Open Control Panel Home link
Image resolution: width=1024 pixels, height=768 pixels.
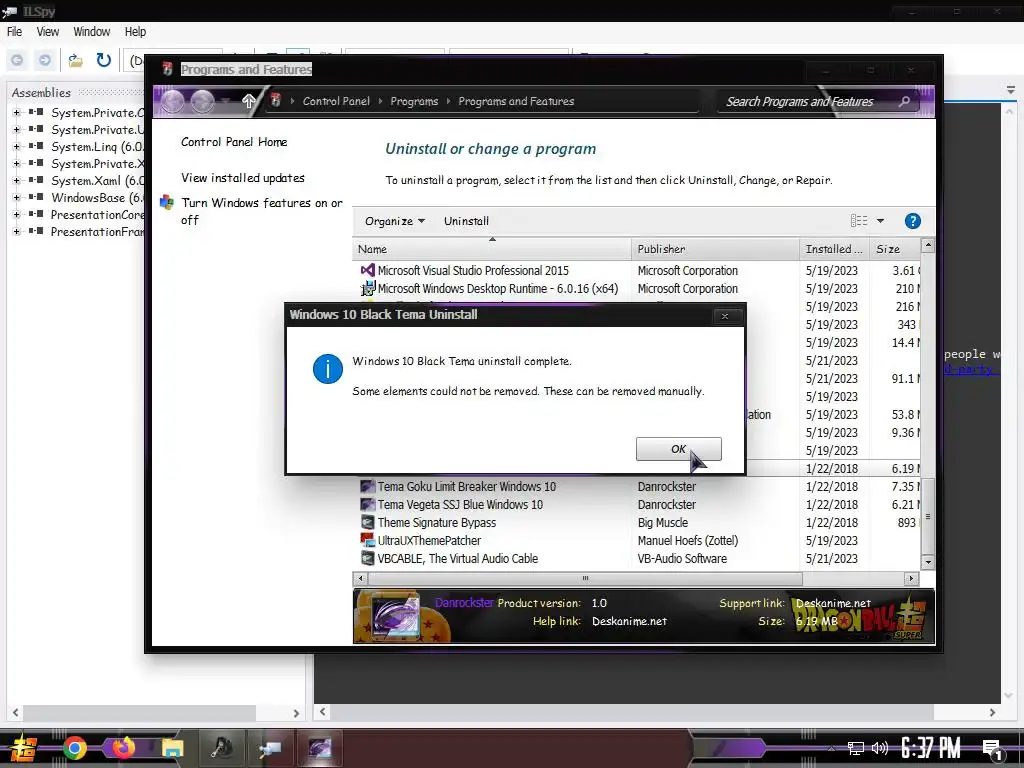(x=234, y=142)
